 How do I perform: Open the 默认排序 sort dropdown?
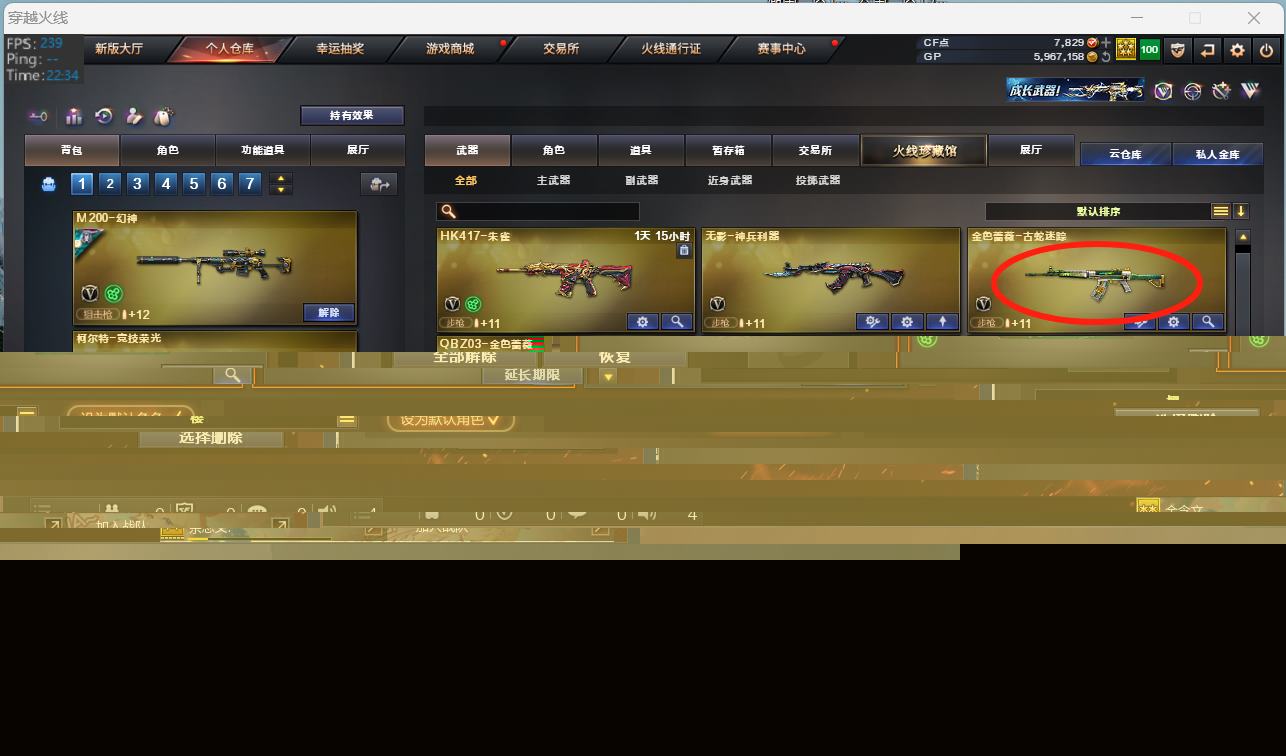coord(1097,211)
